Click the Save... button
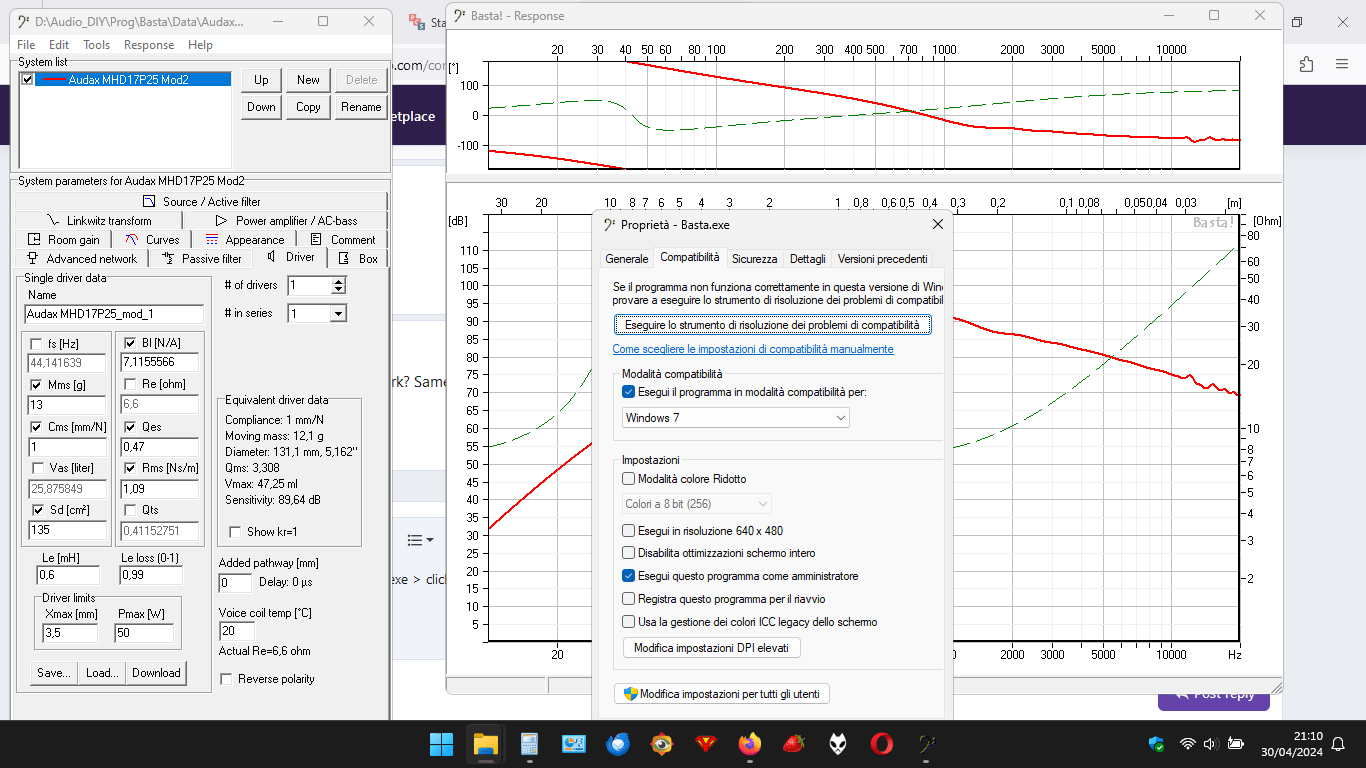The width and height of the screenshot is (1366, 768). 53,673
